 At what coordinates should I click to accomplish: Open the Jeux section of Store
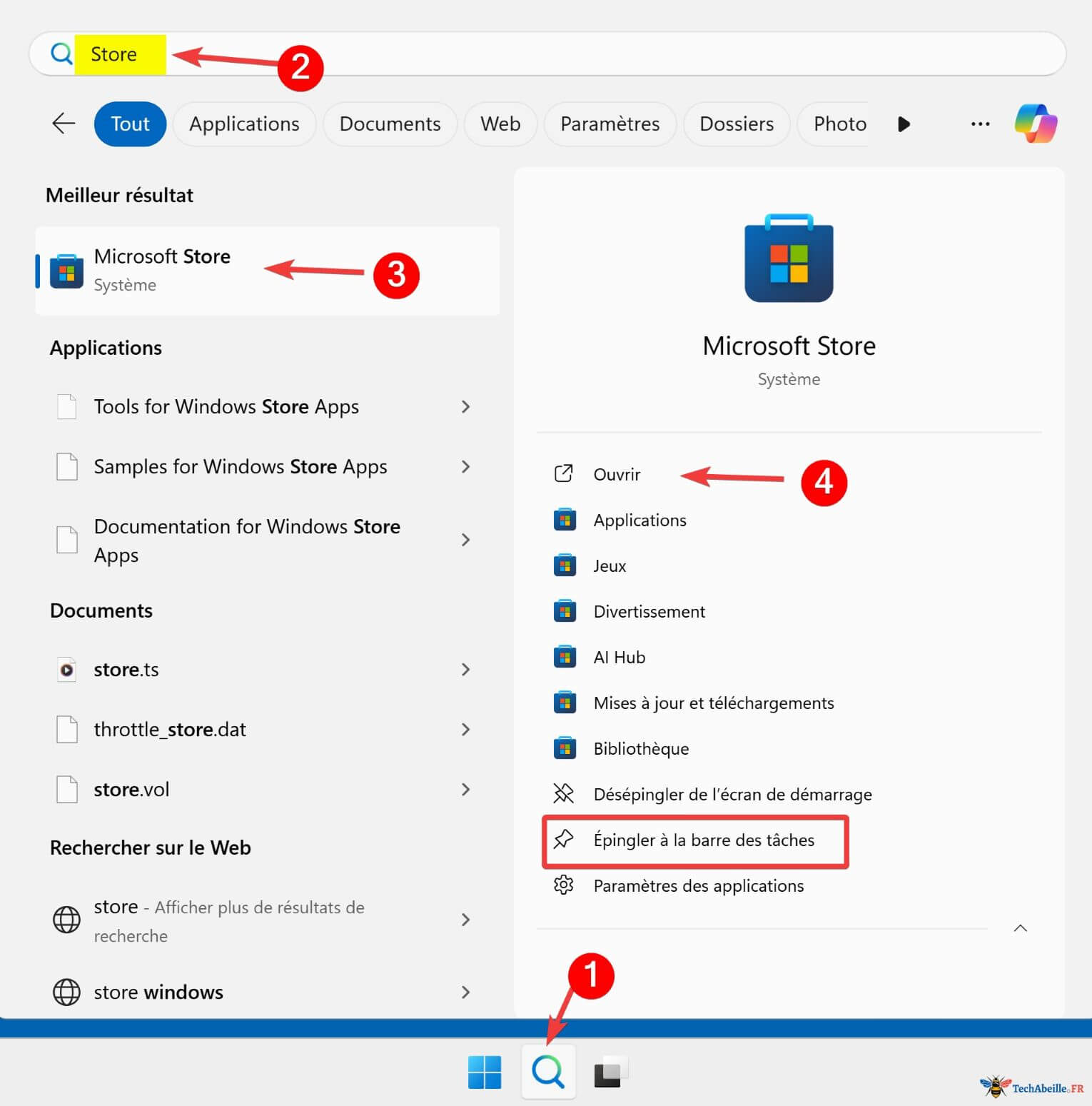click(x=610, y=566)
